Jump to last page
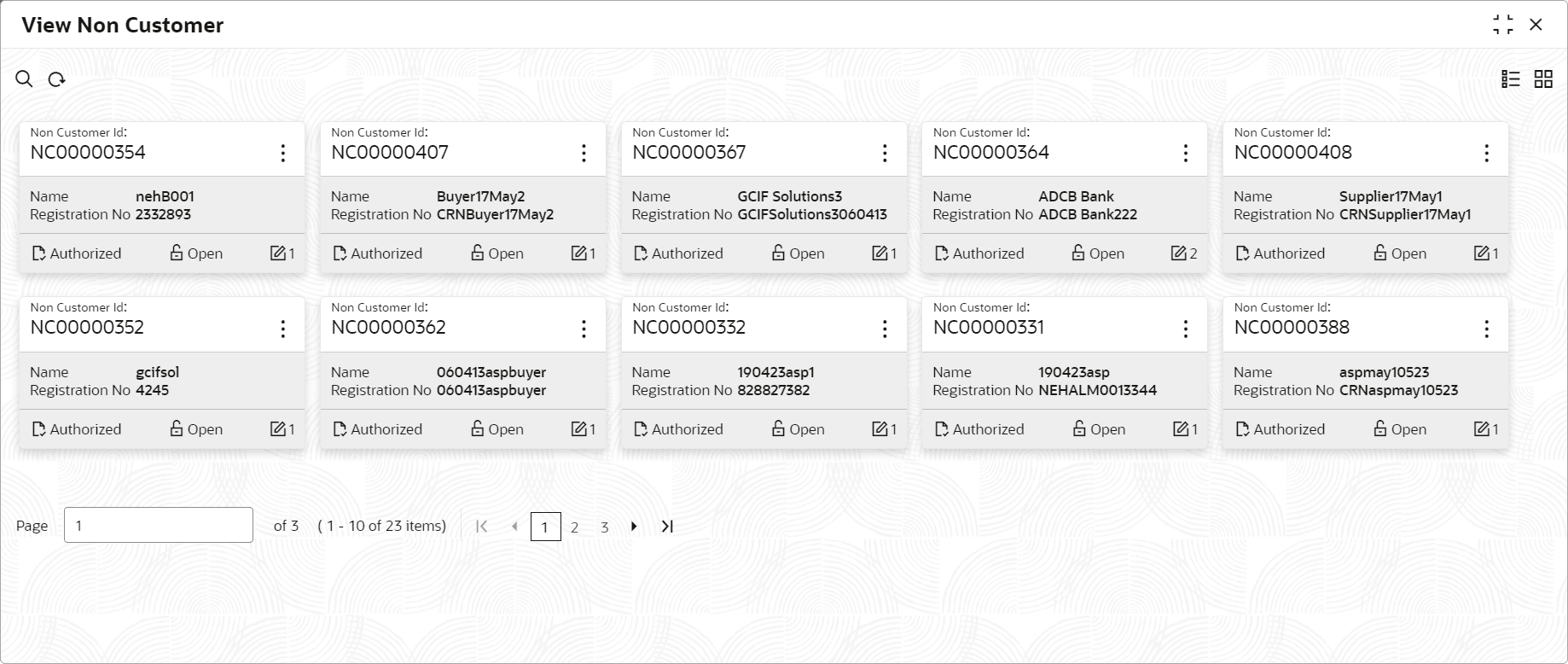The image size is (1568, 664). (x=667, y=527)
